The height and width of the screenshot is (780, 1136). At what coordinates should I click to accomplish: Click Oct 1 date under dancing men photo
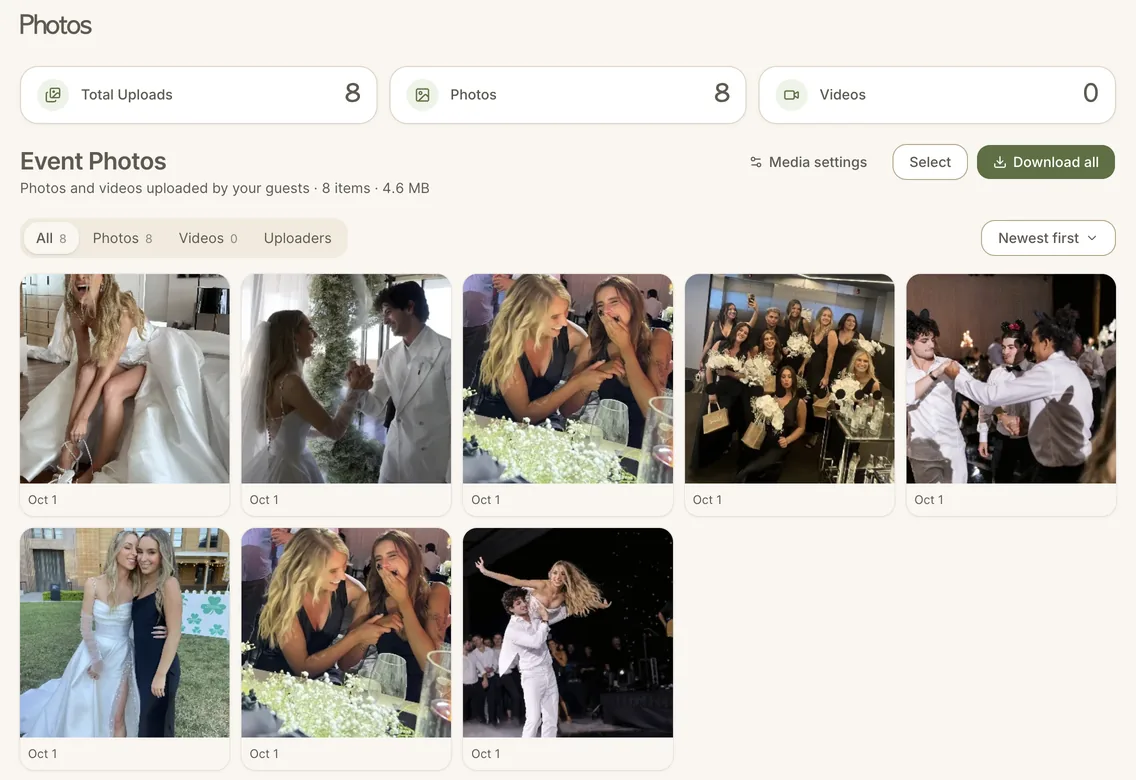(x=929, y=500)
